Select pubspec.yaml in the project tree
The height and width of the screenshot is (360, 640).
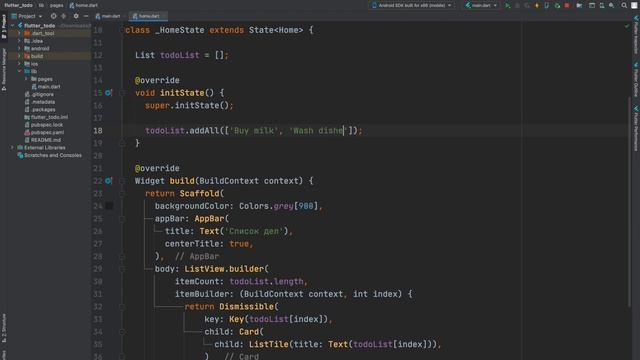tap(47, 133)
